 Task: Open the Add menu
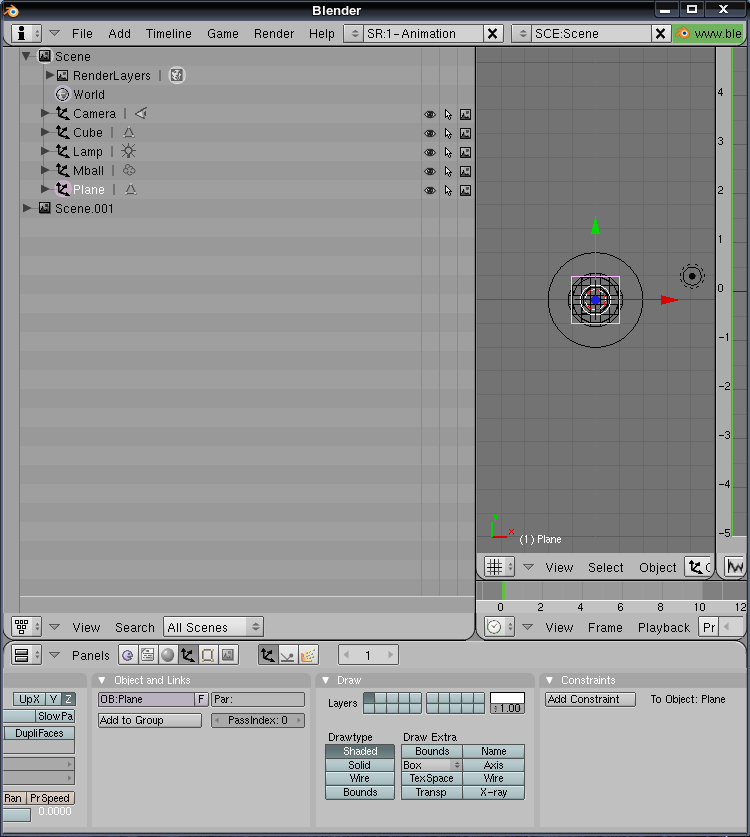coord(120,34)
